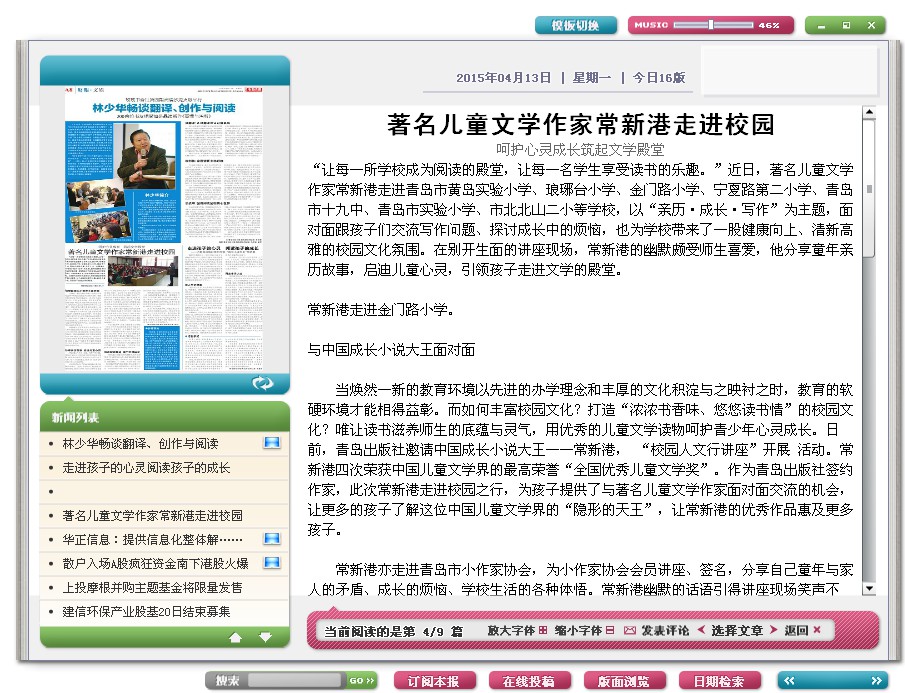Viewport: 905px width, 693px height.
Task: Click the GO search button
Action: (362, 681)
